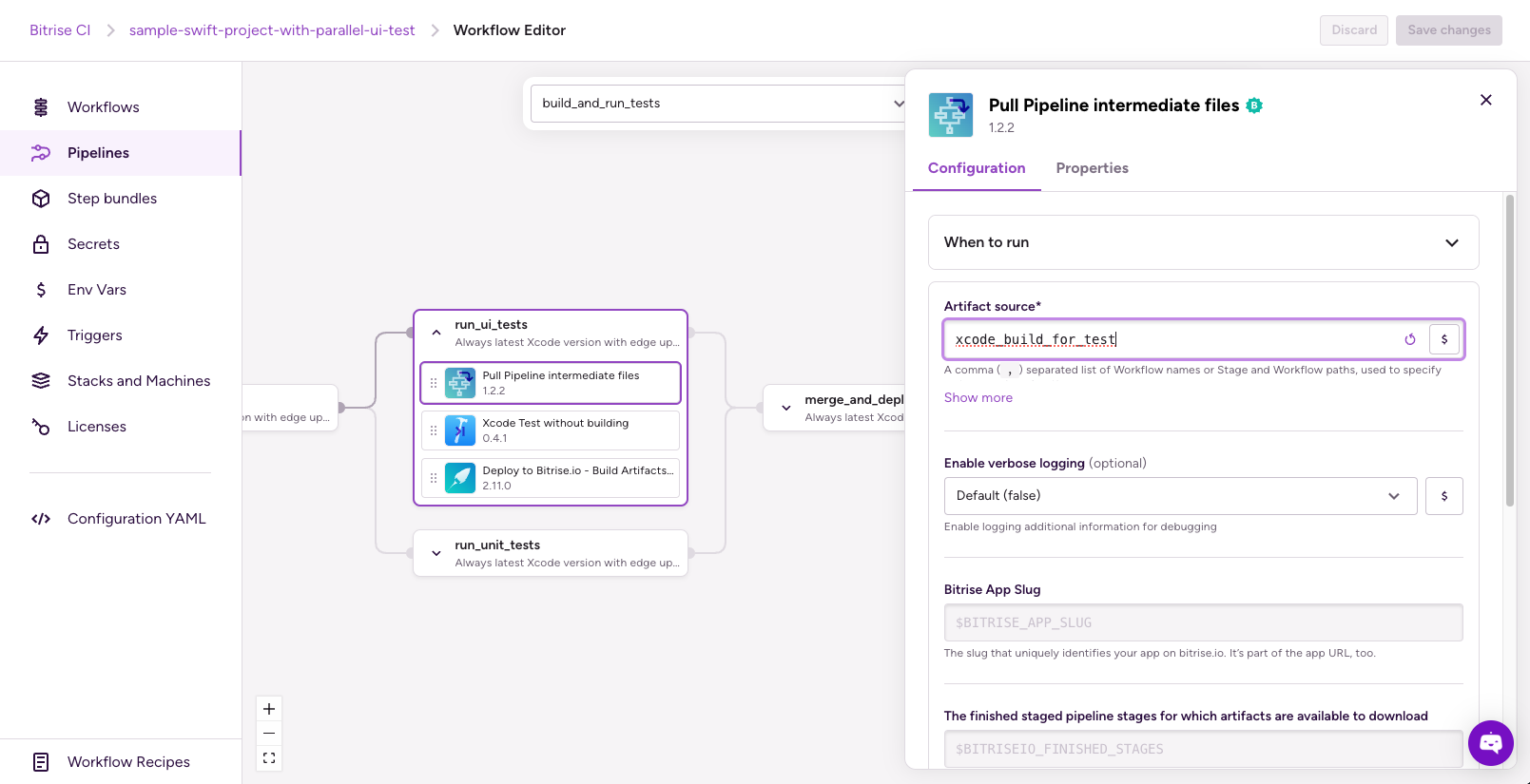The height and width of the screenshot is (784, 1530).
Task: Collapse the run_ui_tests workflow card
Action: 436,333
